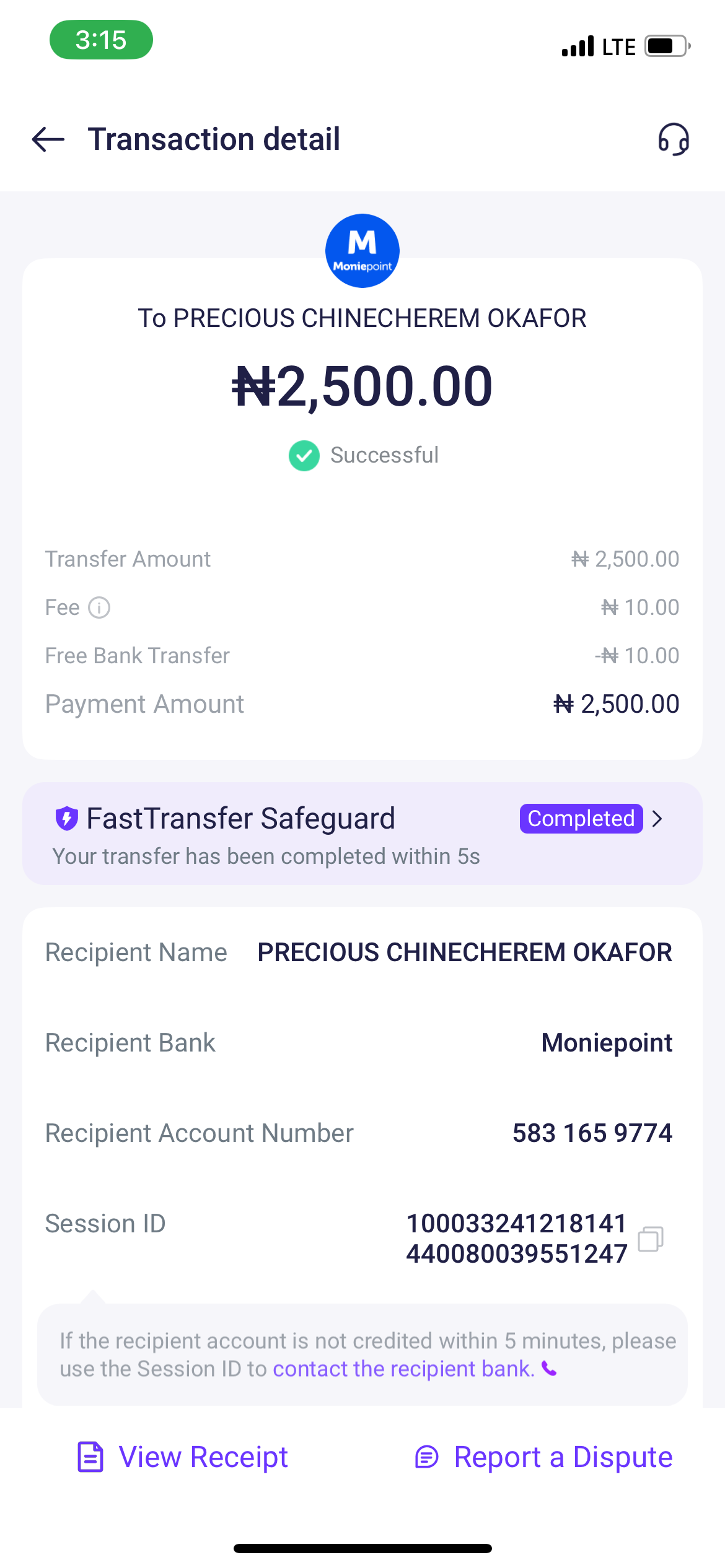
Task: Copy the Session ID with copy icon
Action: point(651,1239)
